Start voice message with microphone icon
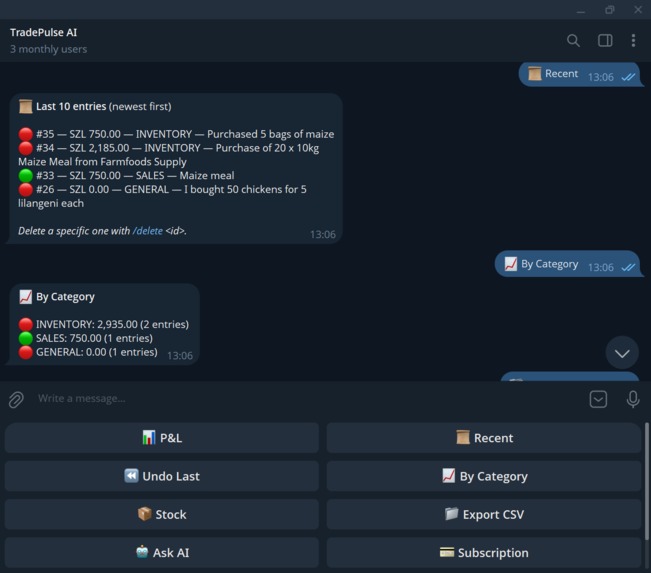The height and width of the screenshot is (573, 651). tap(633, 399)
